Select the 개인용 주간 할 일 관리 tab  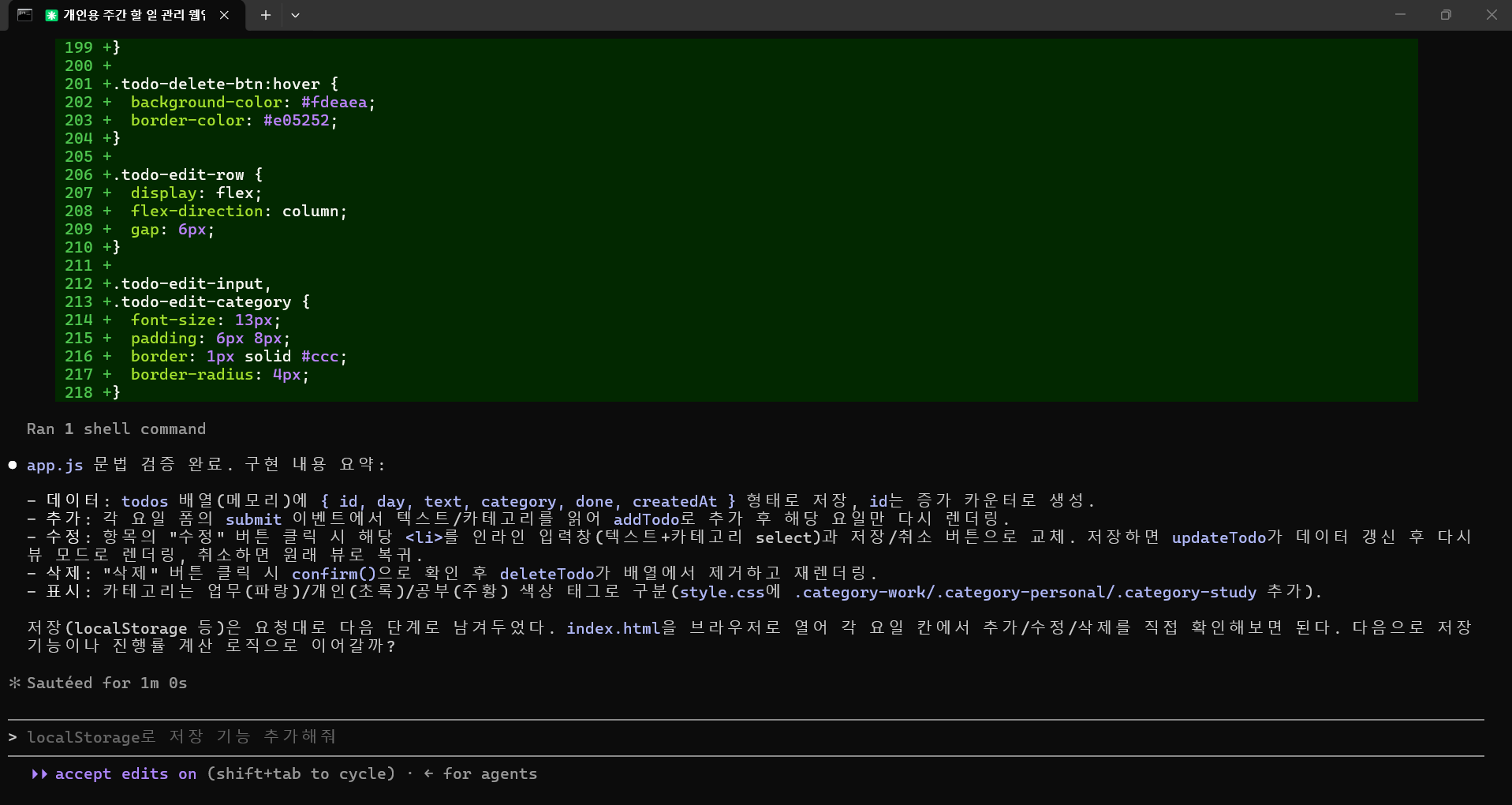pos(126,15)
